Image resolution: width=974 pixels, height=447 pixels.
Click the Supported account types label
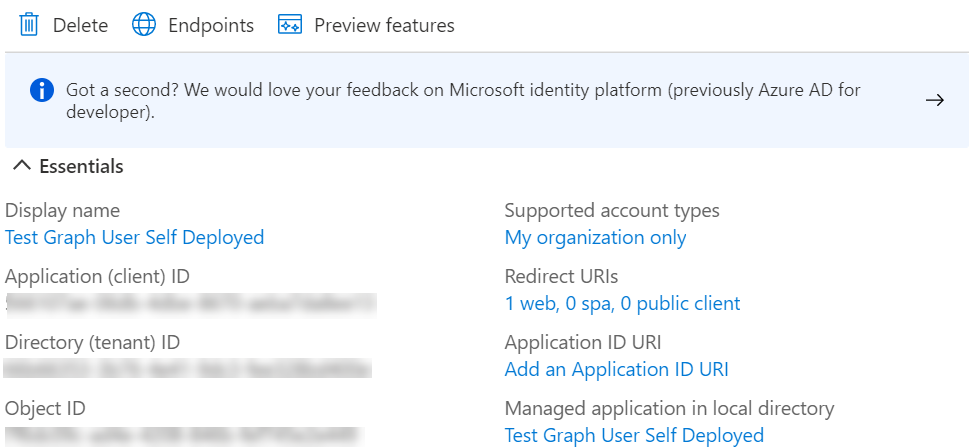[x=612, y=210]
